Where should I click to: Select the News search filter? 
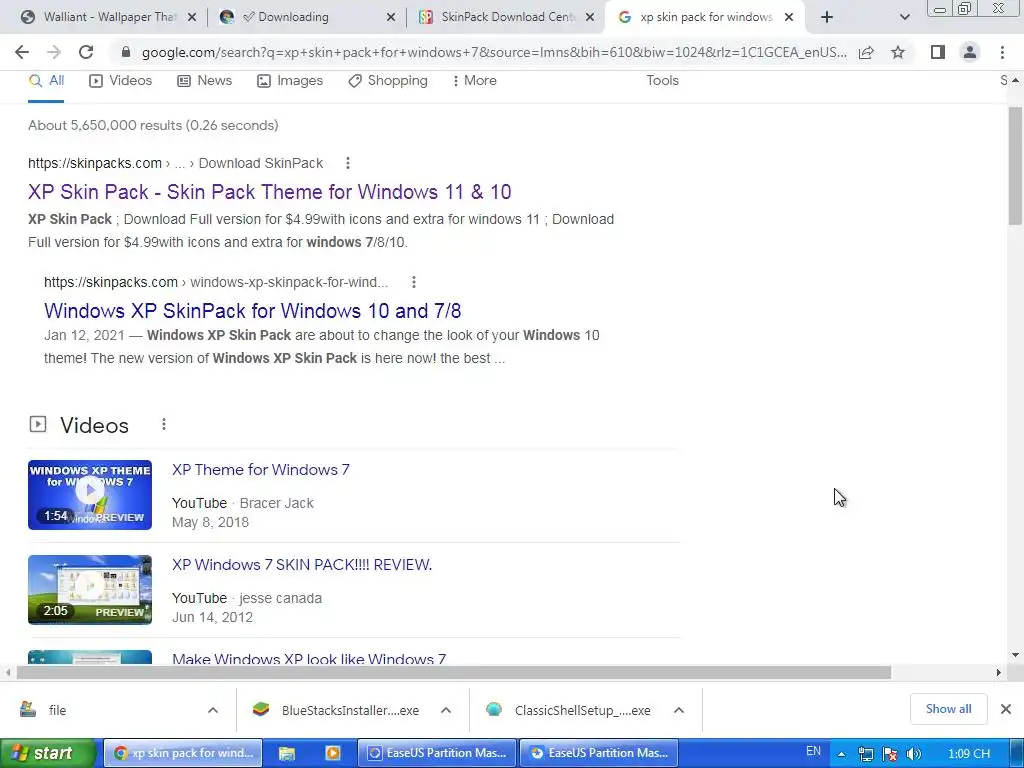(204, 81)
